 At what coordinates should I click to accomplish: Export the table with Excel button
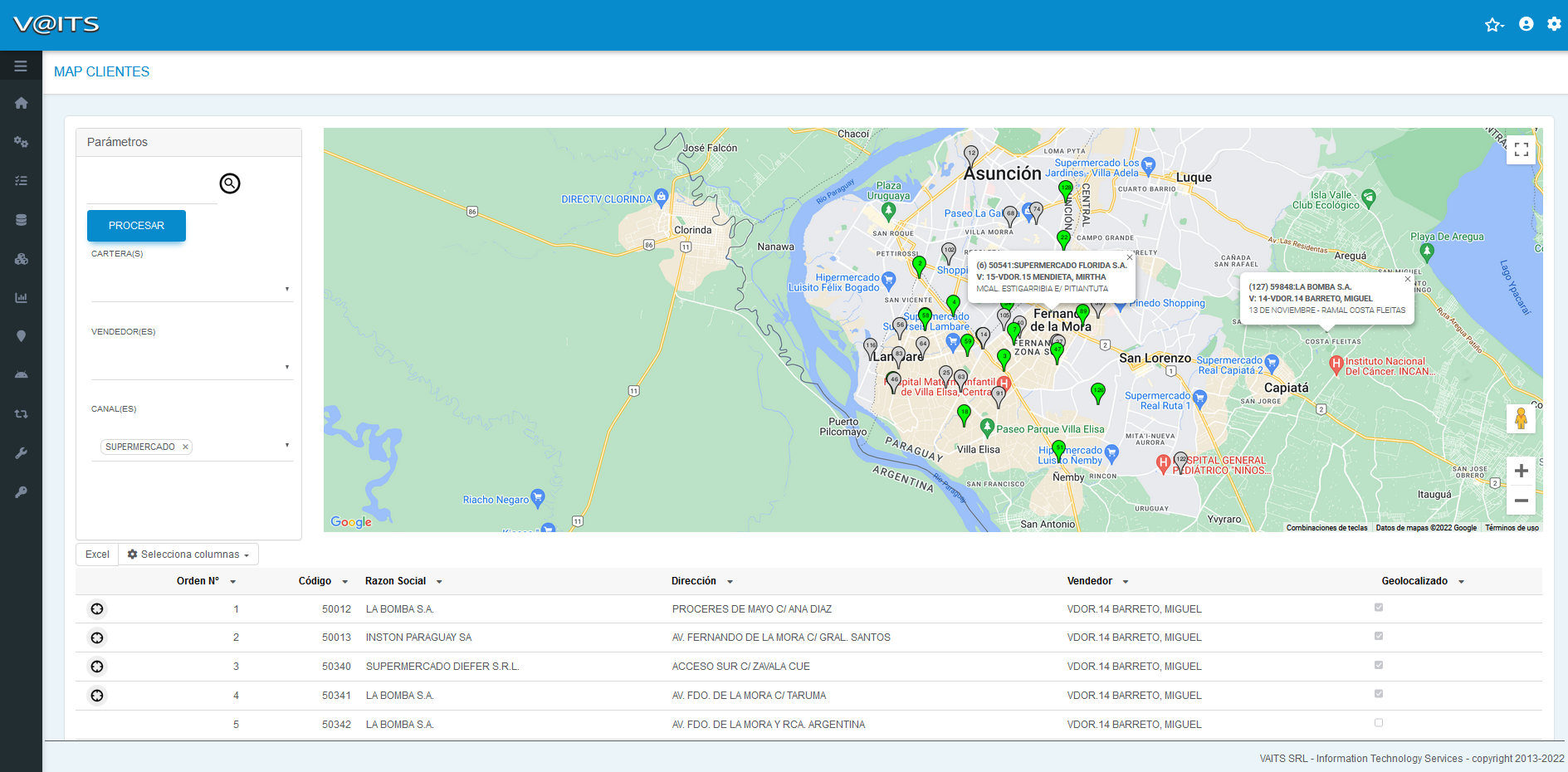97,555
